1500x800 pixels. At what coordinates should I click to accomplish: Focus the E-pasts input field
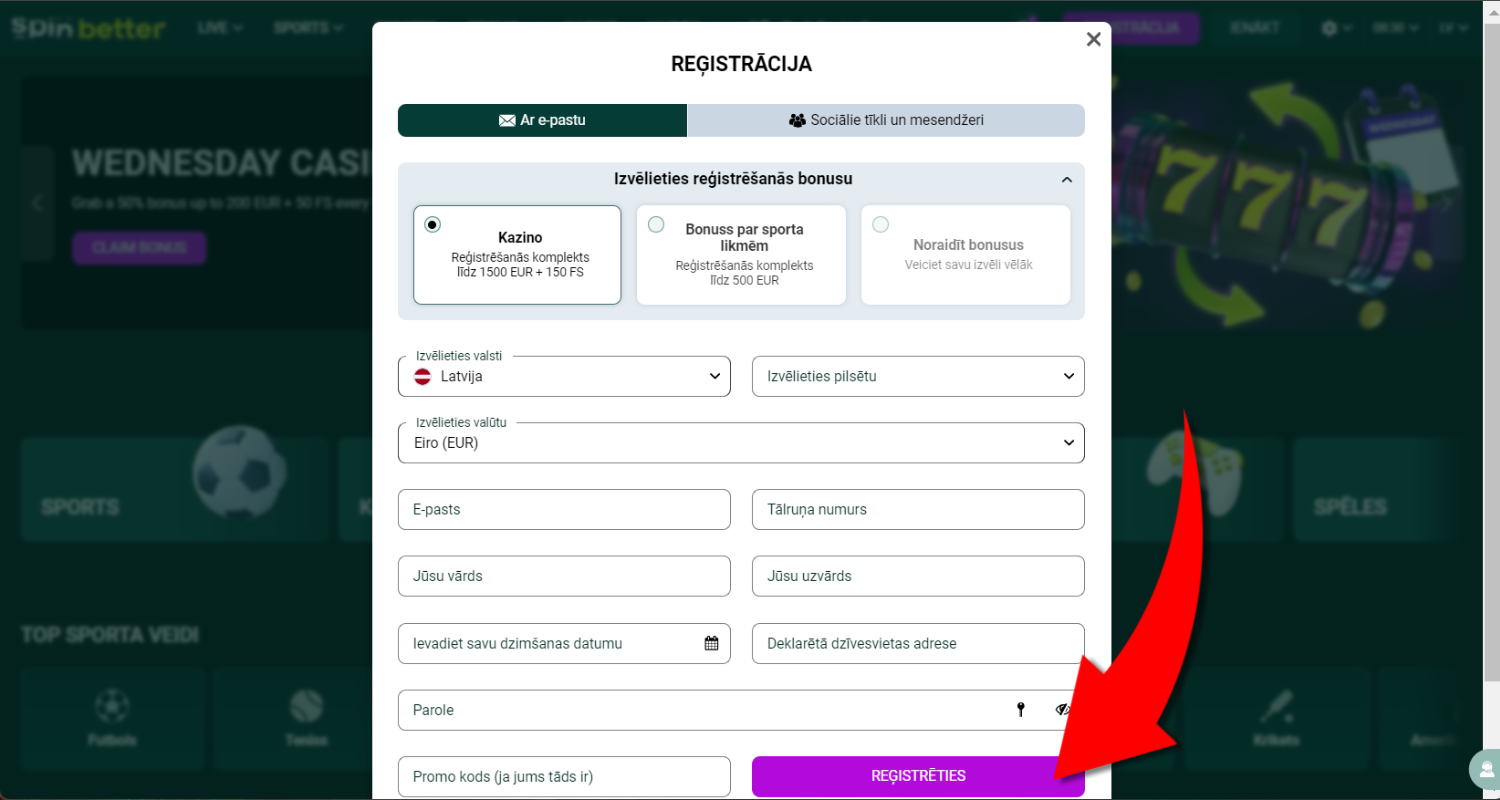click(x=564, y=509)
